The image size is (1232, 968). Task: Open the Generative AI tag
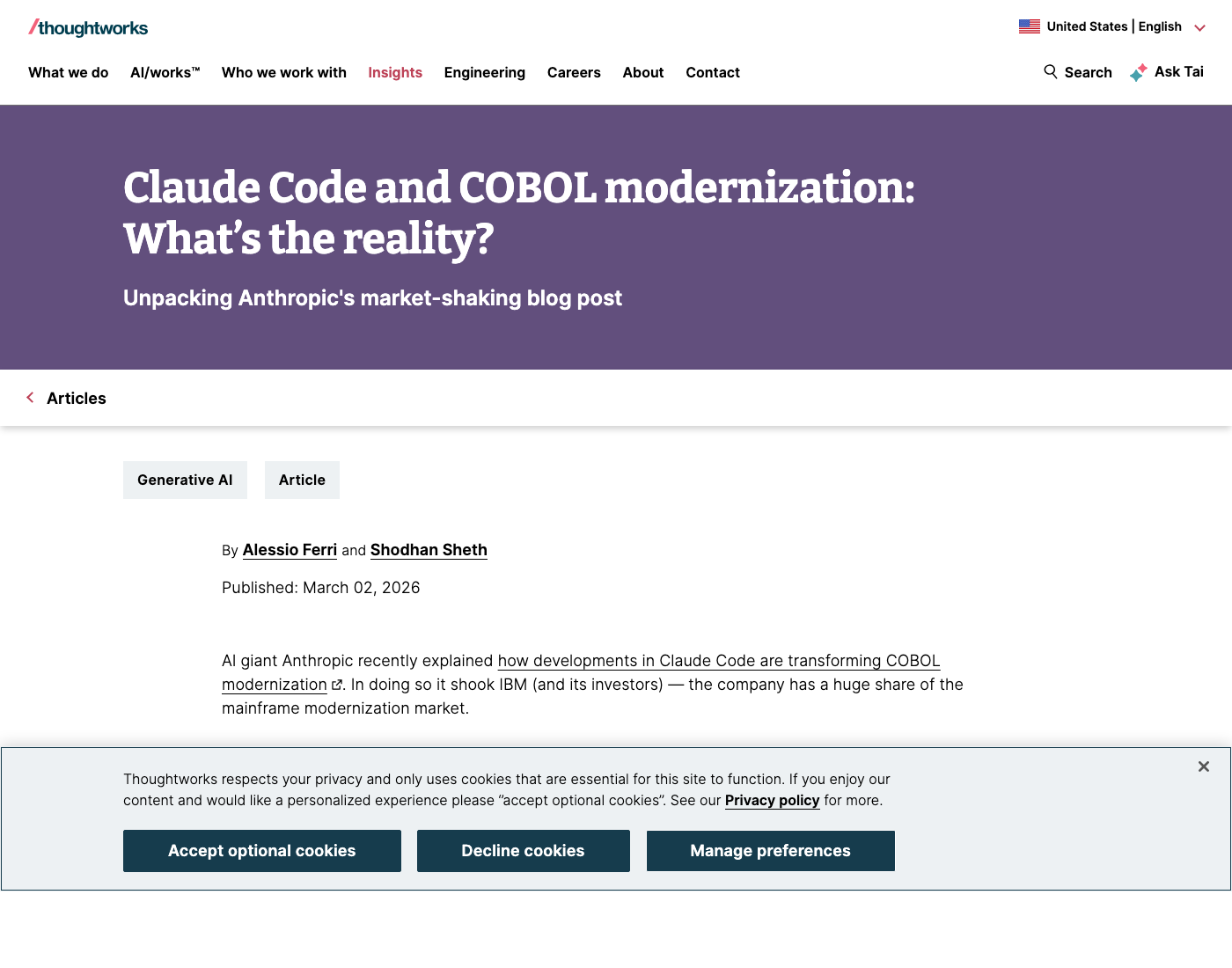pos(185,480)
